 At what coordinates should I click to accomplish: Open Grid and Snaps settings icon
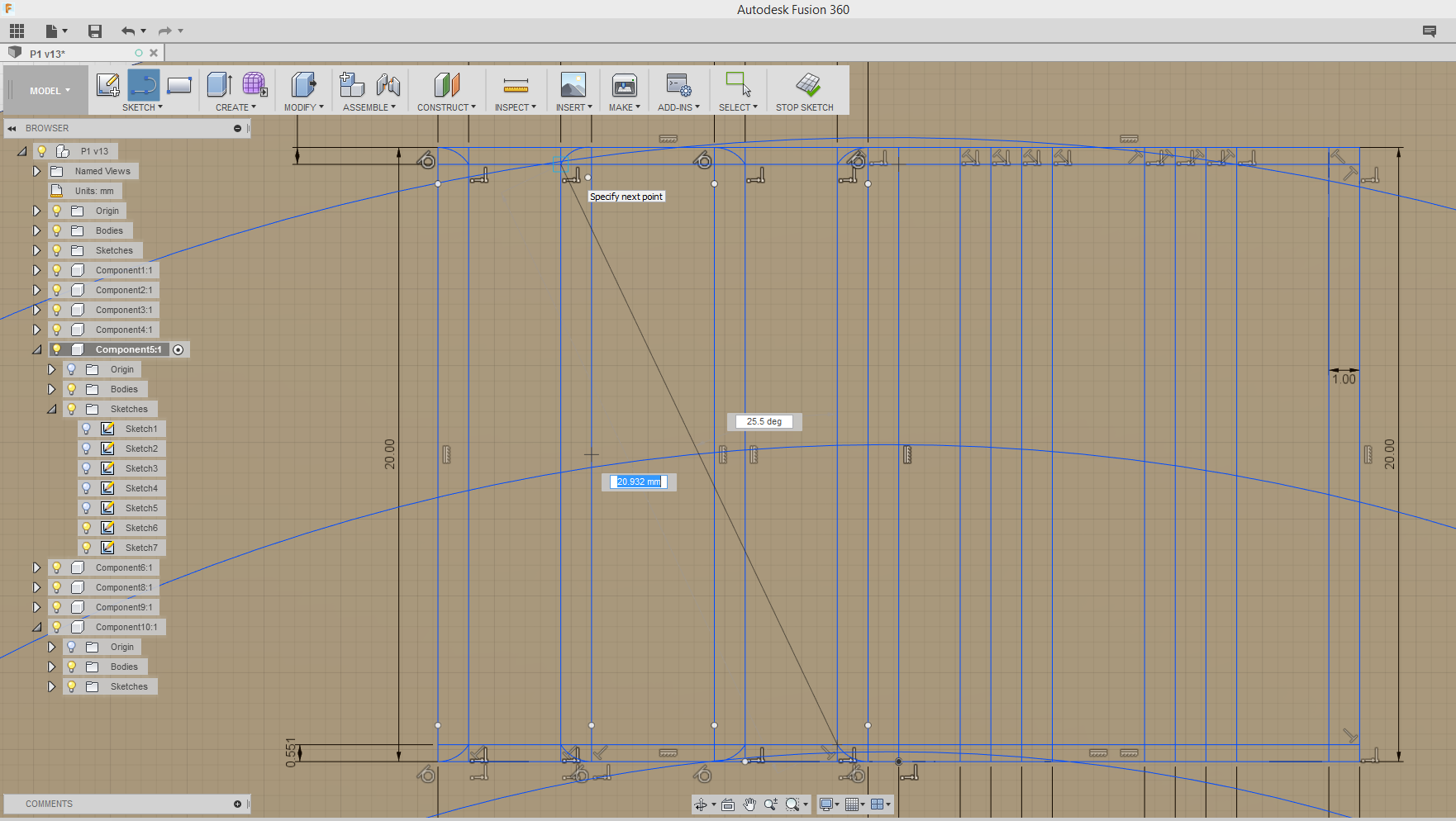click(x=852, y=804)
